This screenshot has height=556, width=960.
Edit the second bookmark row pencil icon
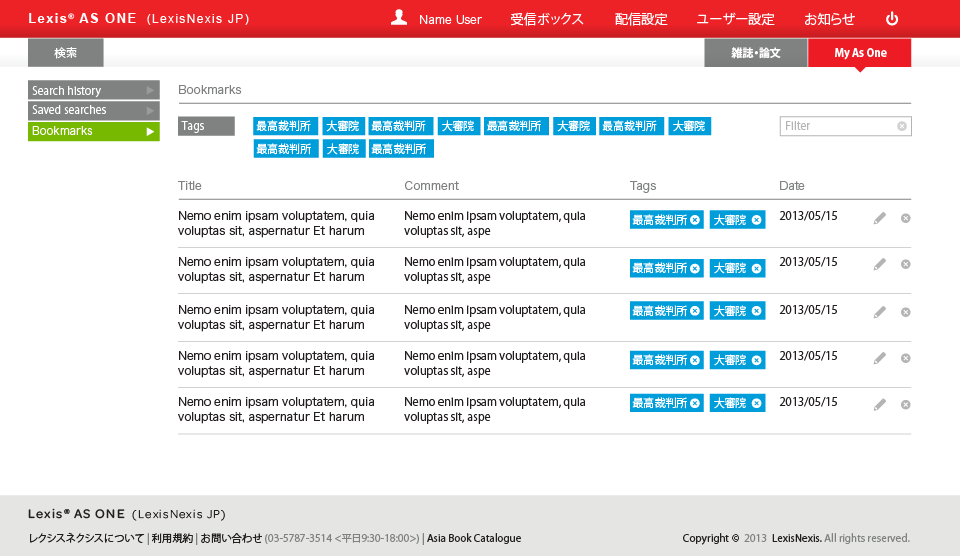point(880,265)
